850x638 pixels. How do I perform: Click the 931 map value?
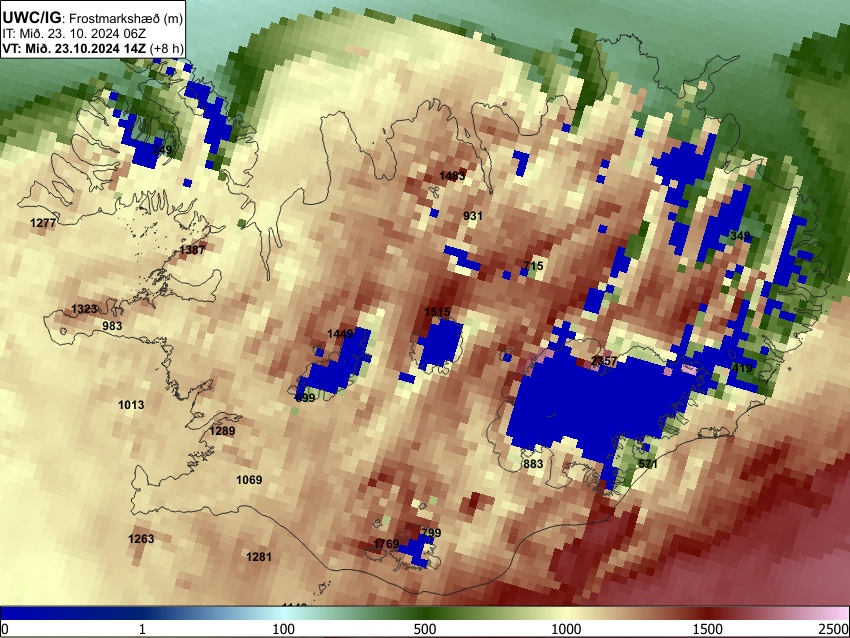(x=473, y=216)
